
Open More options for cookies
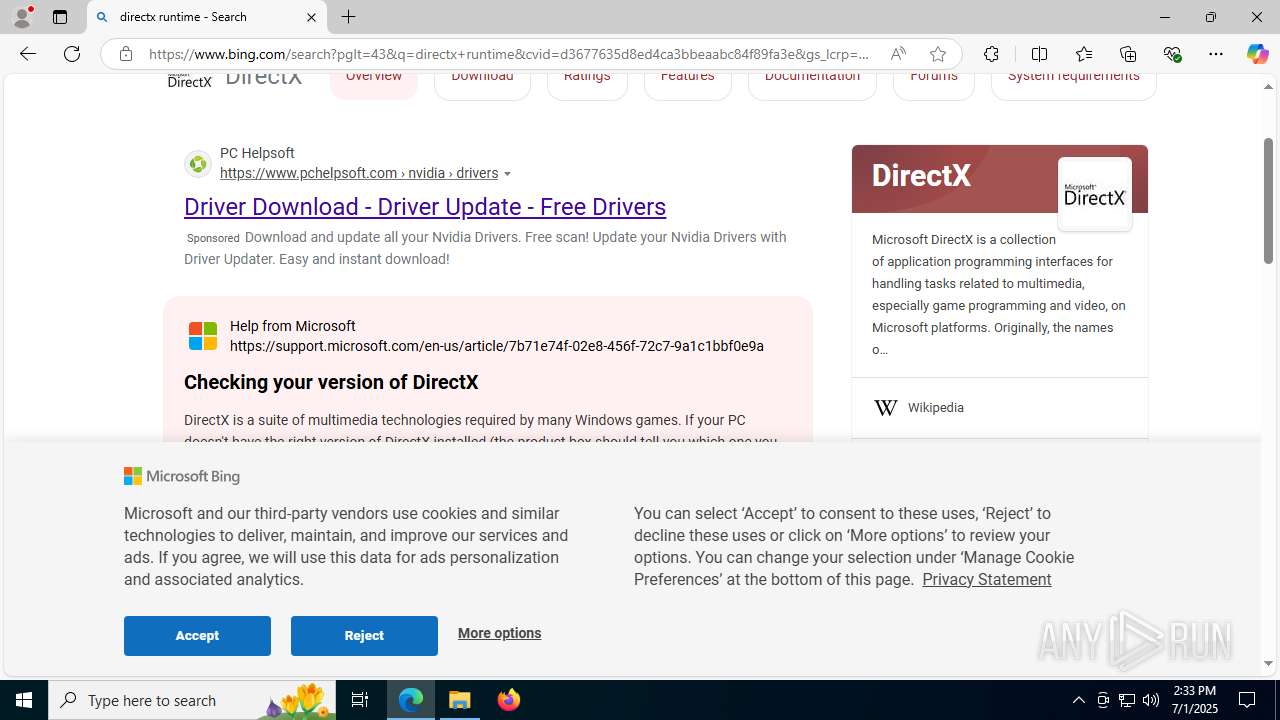coord(499,633)
